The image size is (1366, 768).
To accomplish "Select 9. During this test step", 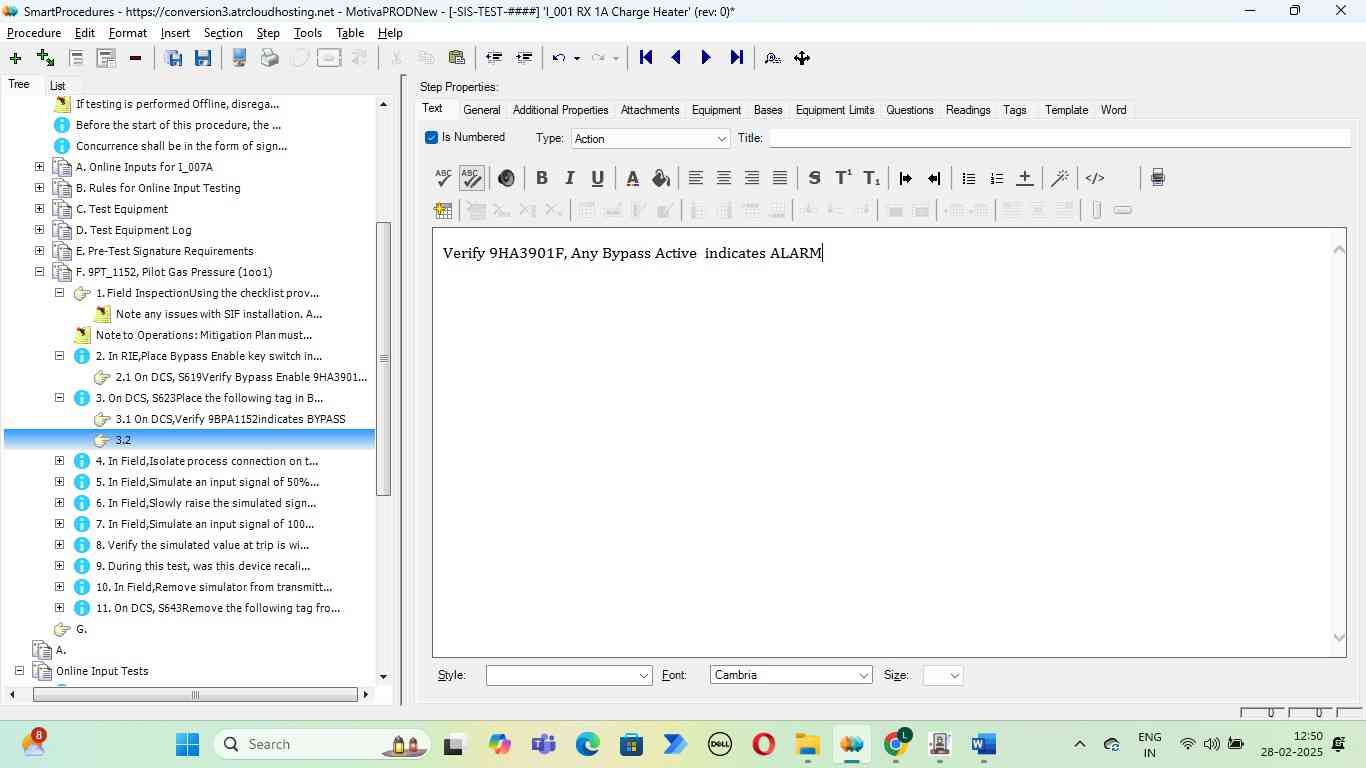I will (205, 566).
